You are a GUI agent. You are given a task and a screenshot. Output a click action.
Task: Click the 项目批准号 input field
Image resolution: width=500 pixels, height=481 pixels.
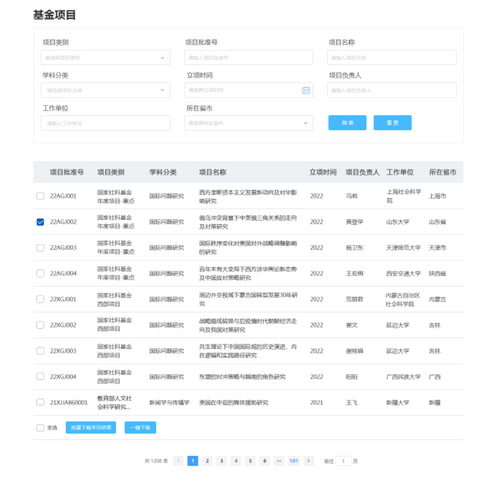click(248, 57)
